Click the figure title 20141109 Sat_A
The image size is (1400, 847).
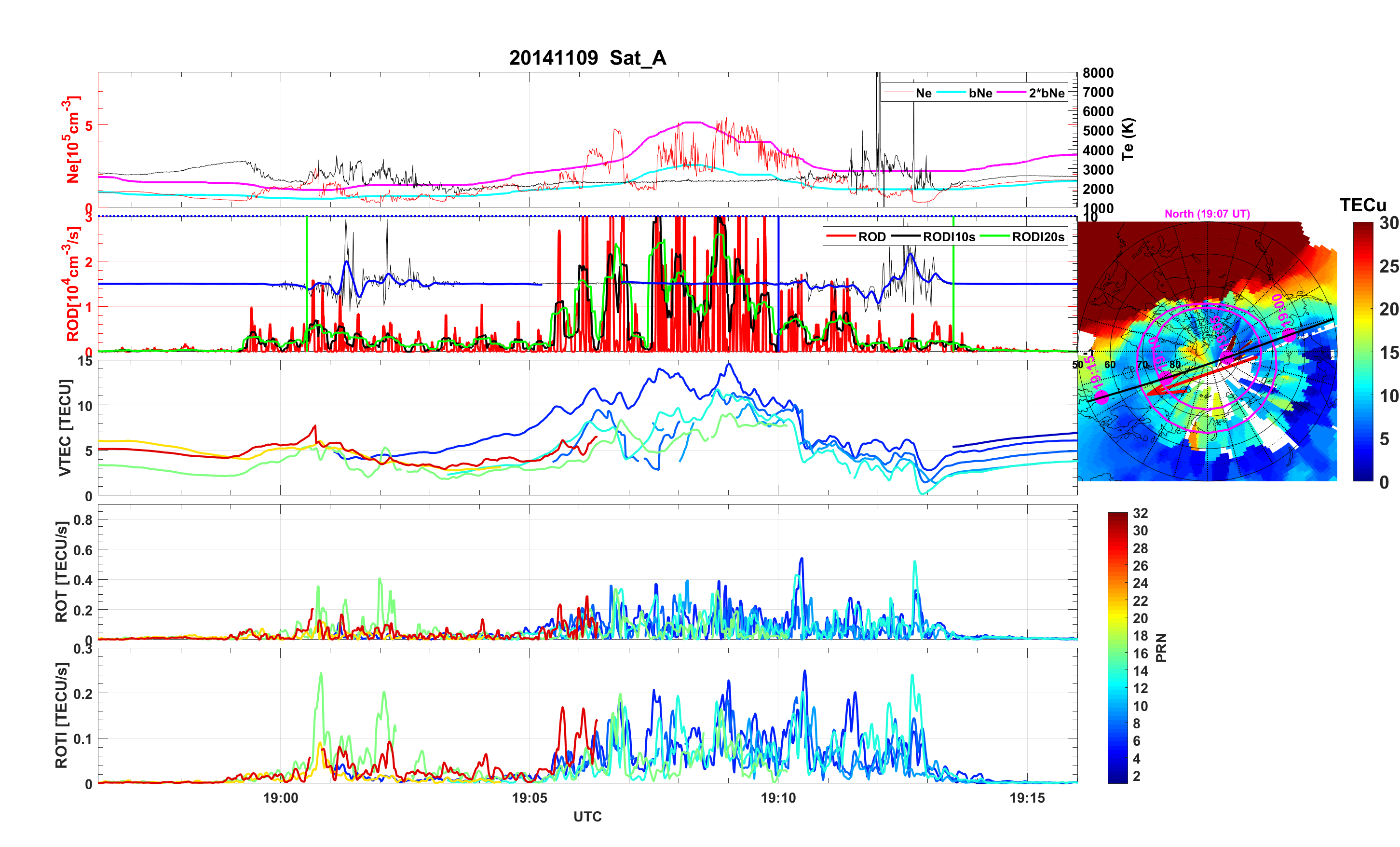coord(587,58)
